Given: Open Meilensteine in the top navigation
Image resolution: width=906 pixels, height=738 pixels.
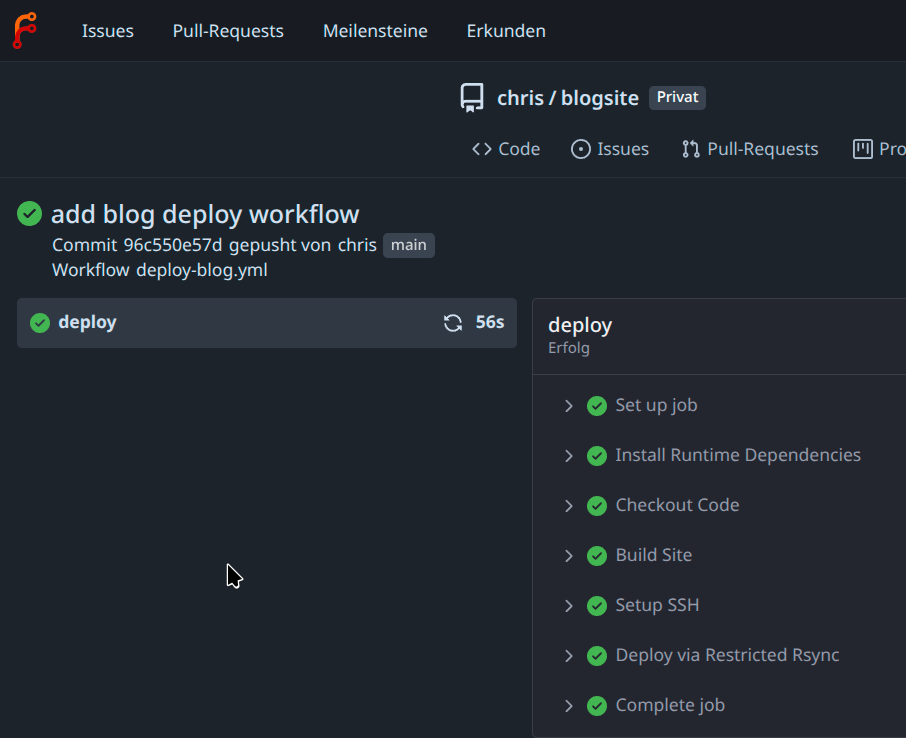Looking at the screenshot, I should (x=375, y=31).
